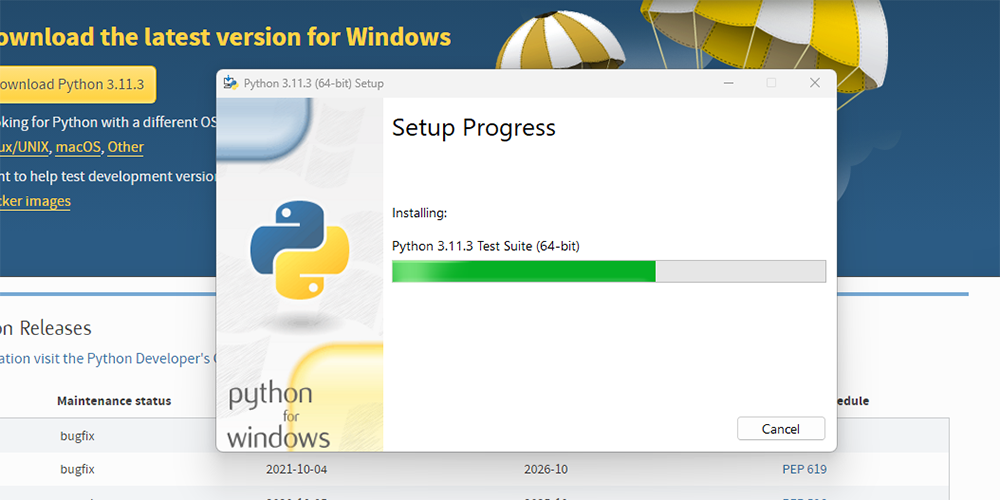Screen dimensions: 1000x500
Task: Open the Linux/UNIX download link
Action: [x=24, y=147]
